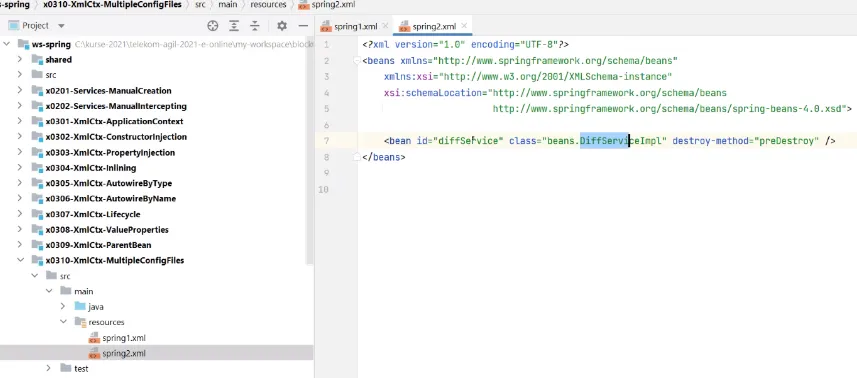Click the resources folder icon in tree

(80, 322)
